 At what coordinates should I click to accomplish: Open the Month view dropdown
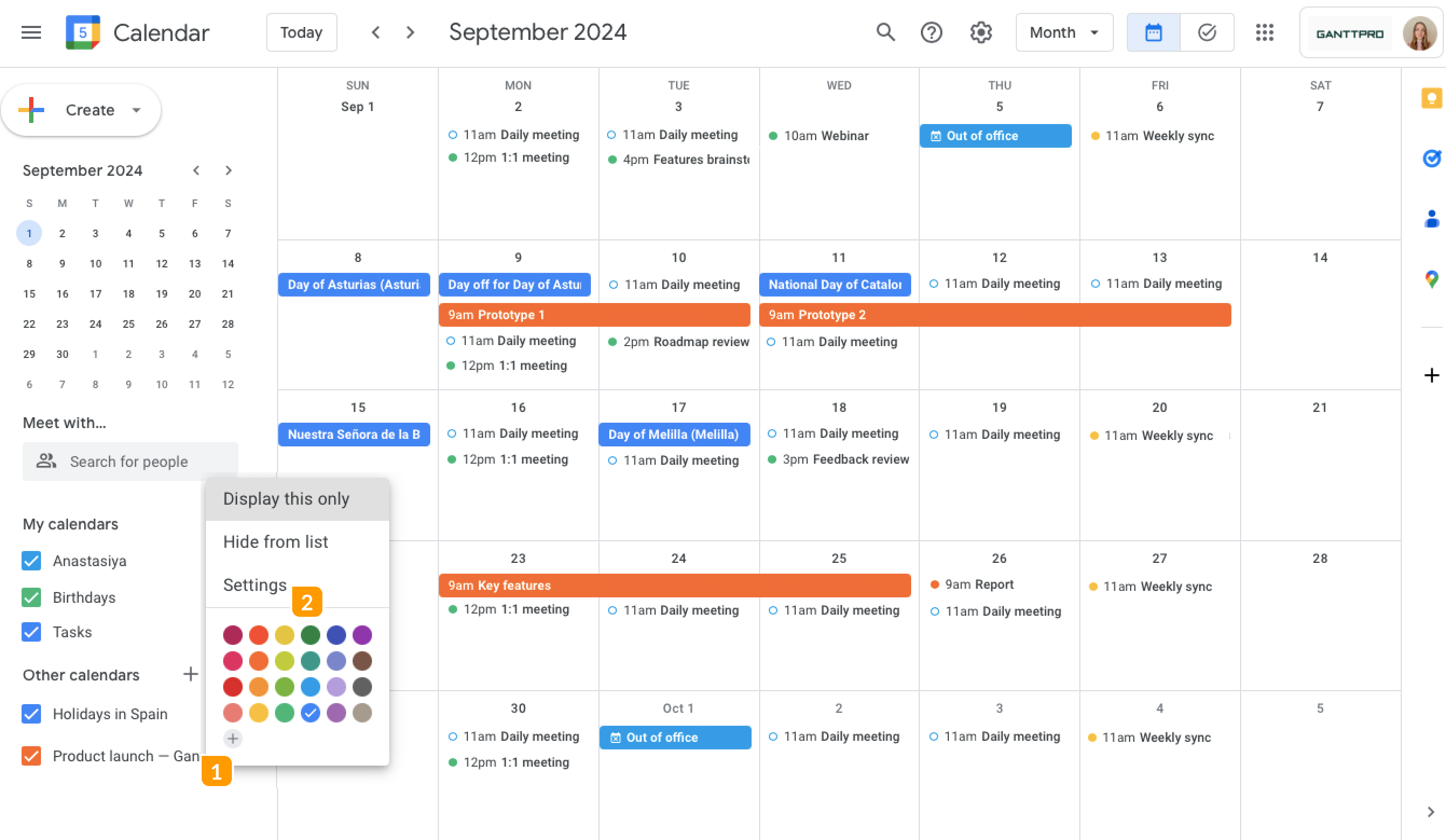click(1063, 33)
